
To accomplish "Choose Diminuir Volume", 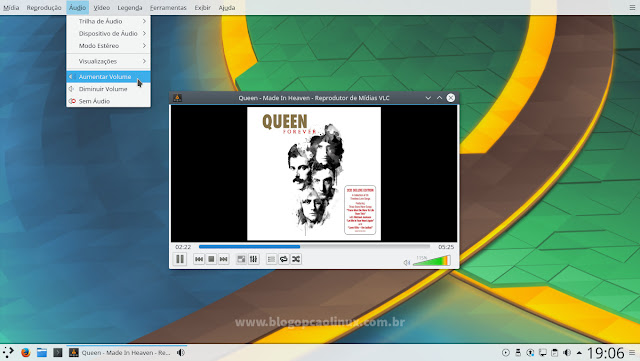I will [x=108, y=89].
